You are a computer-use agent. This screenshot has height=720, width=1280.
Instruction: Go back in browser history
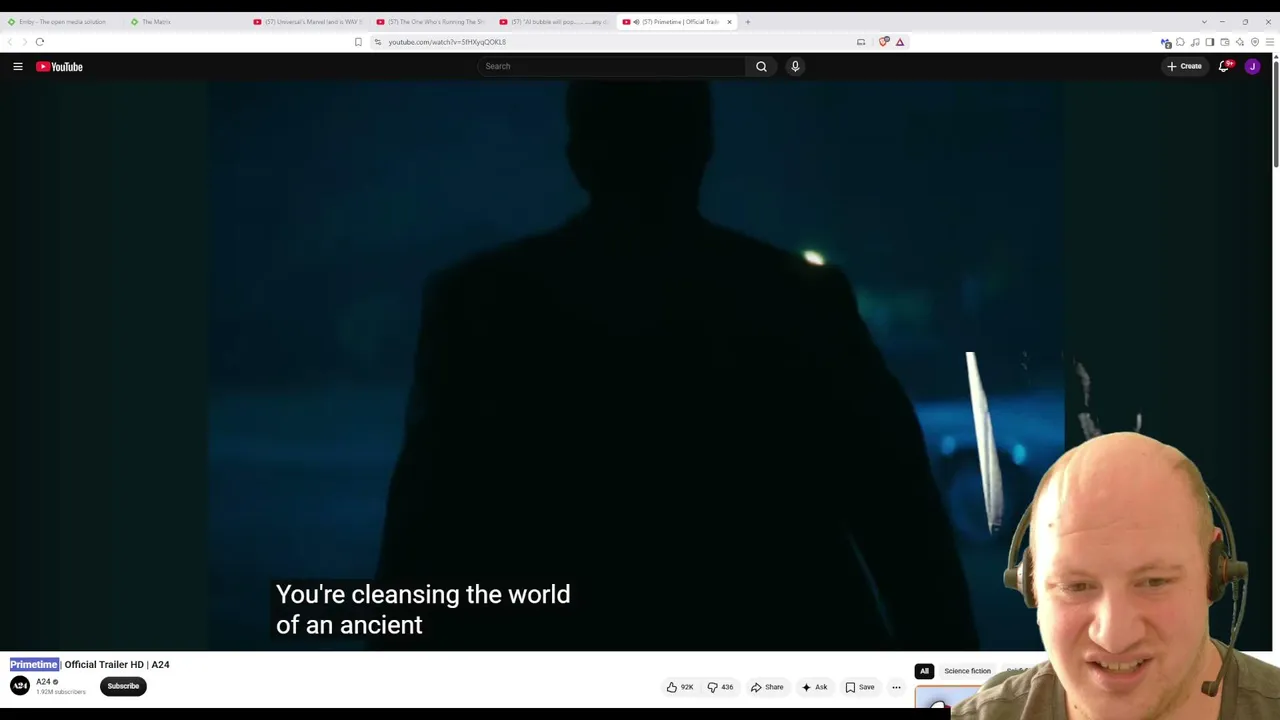click(x=10, y=42)
